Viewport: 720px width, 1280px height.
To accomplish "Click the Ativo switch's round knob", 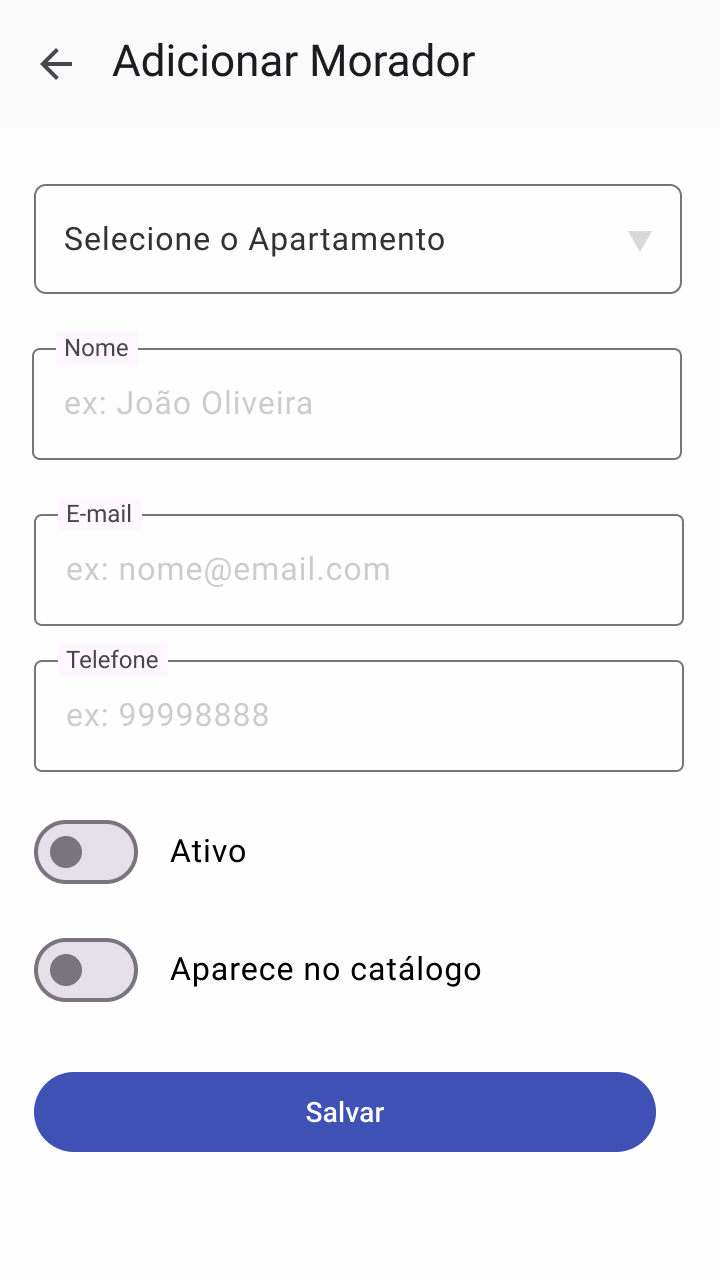I will point(66,852).
